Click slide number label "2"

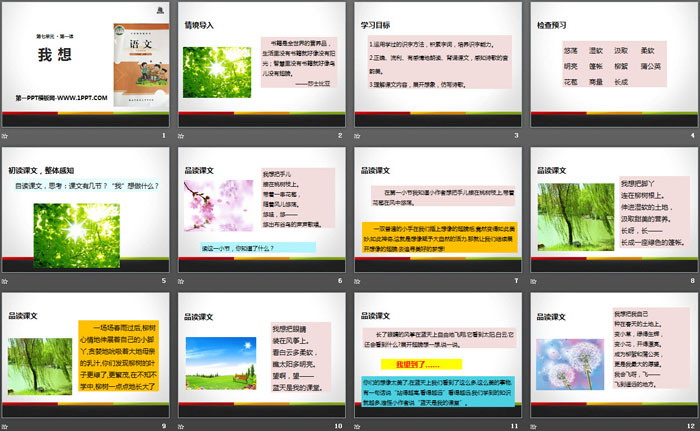point(340,135)
